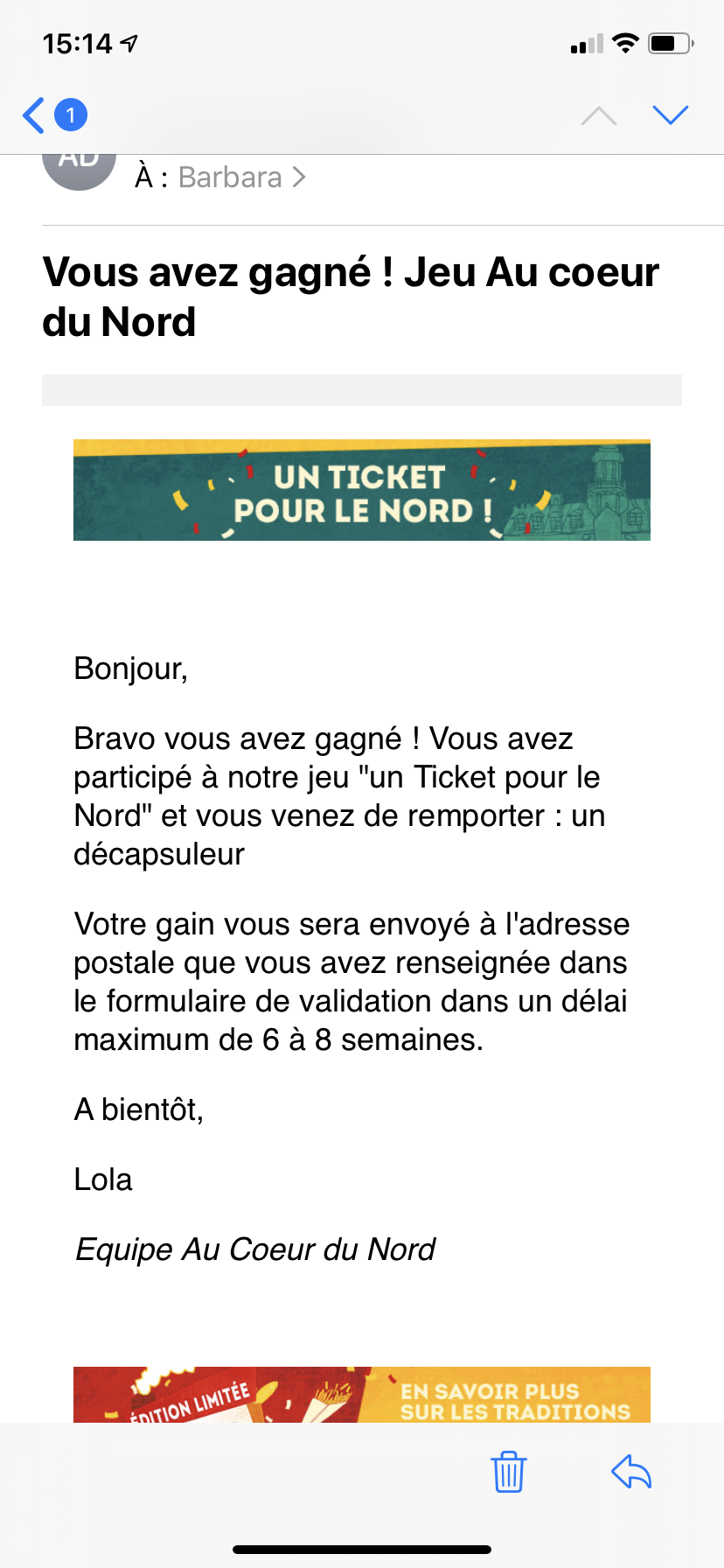Image resolution: width=724 pixels, height=1568 pixels.
Task: Tap the 15:14 clock in status bar
Action: pyautogui.click(x=77, y=43)
